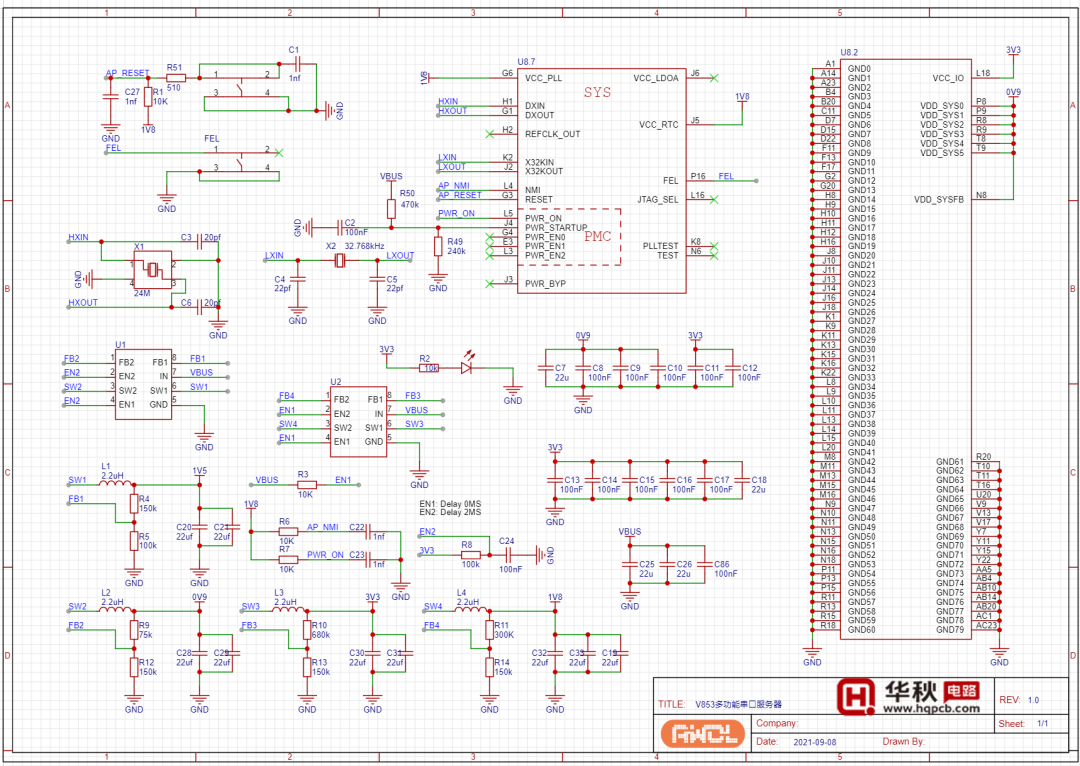Select capacitor C86 100nF symbol

coord(704,564)
